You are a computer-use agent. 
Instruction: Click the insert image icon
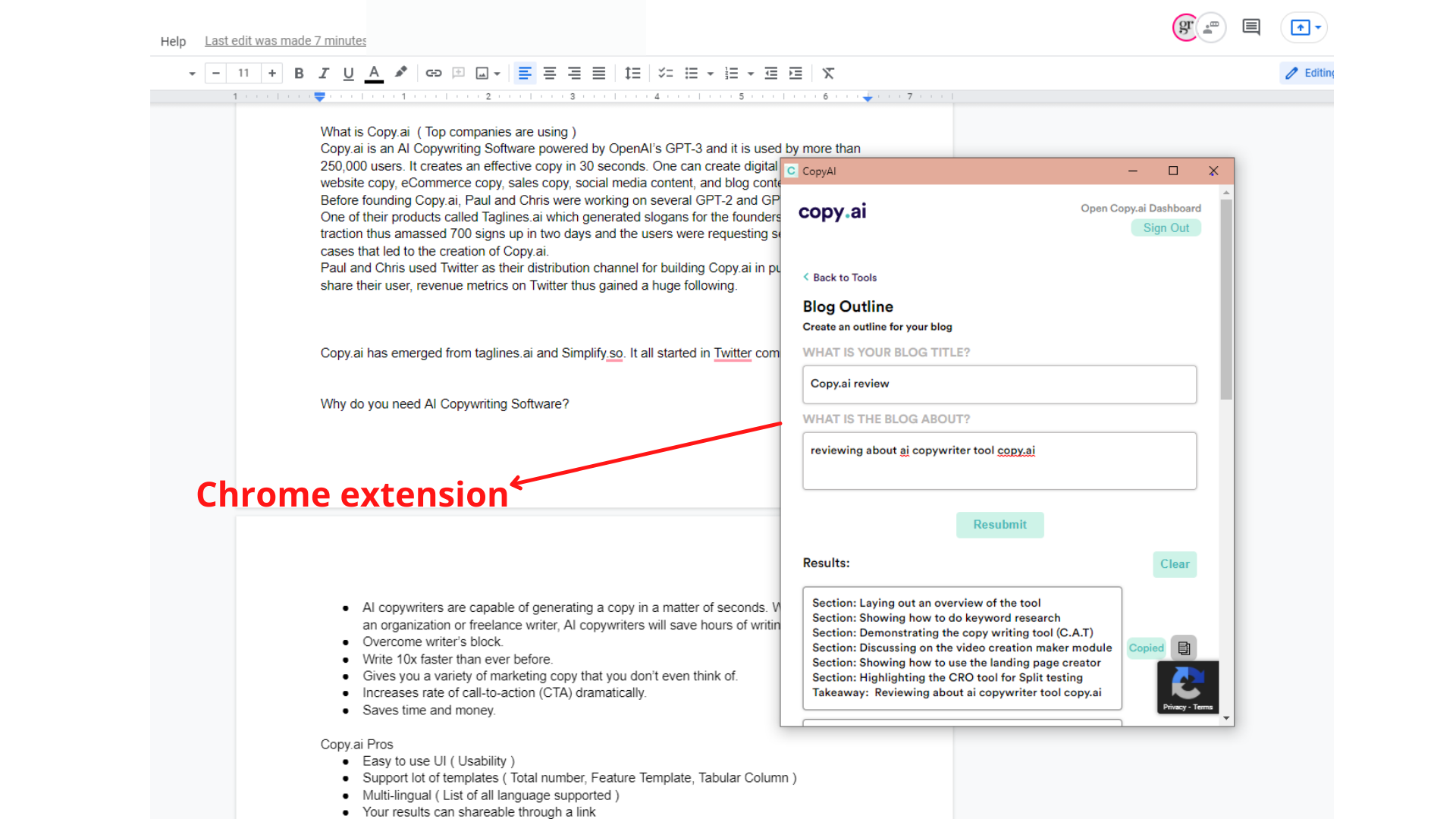pyautogui.click(x=482, y=74)
